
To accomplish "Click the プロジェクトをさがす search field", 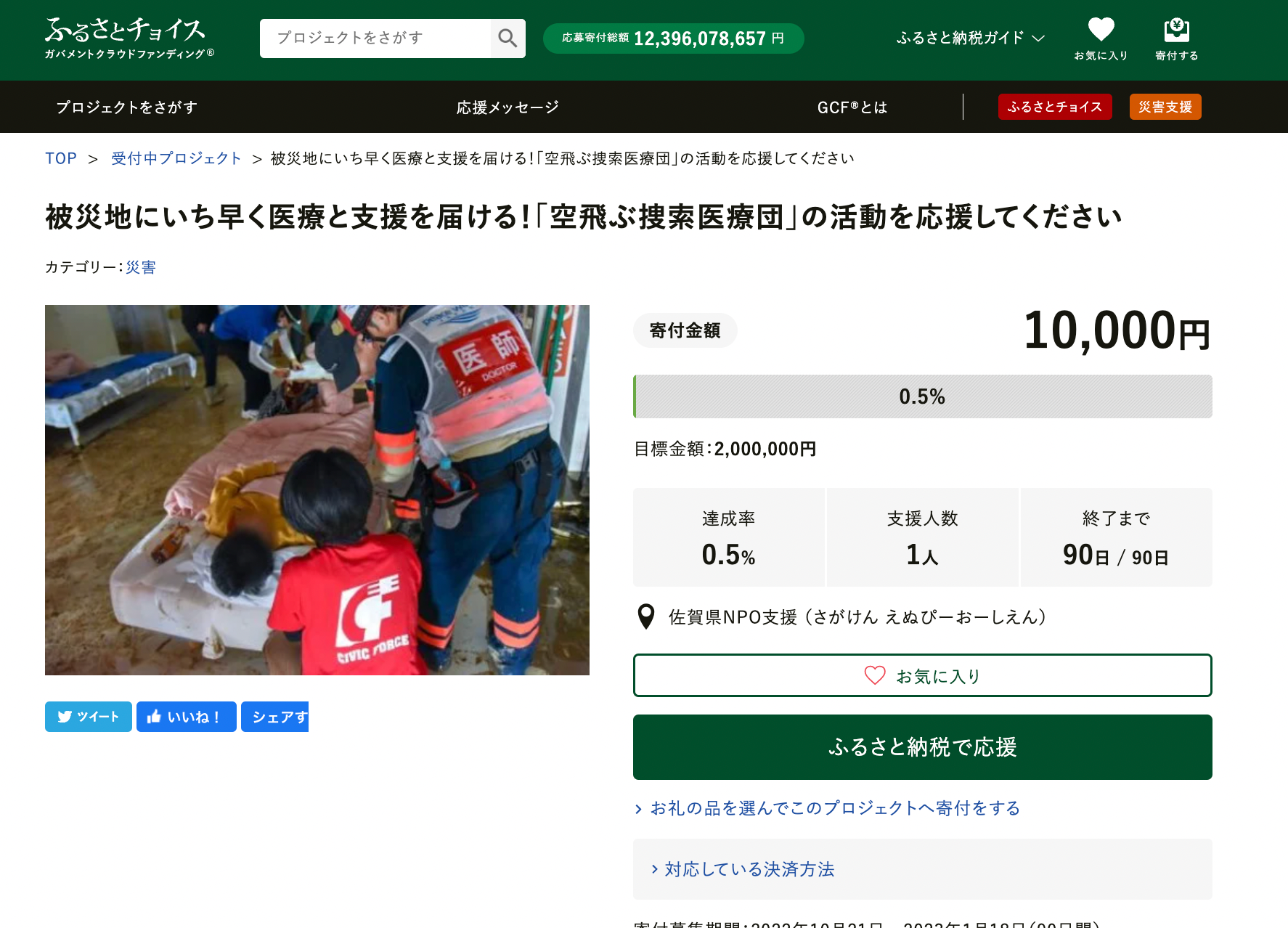I will pos(375,38).
